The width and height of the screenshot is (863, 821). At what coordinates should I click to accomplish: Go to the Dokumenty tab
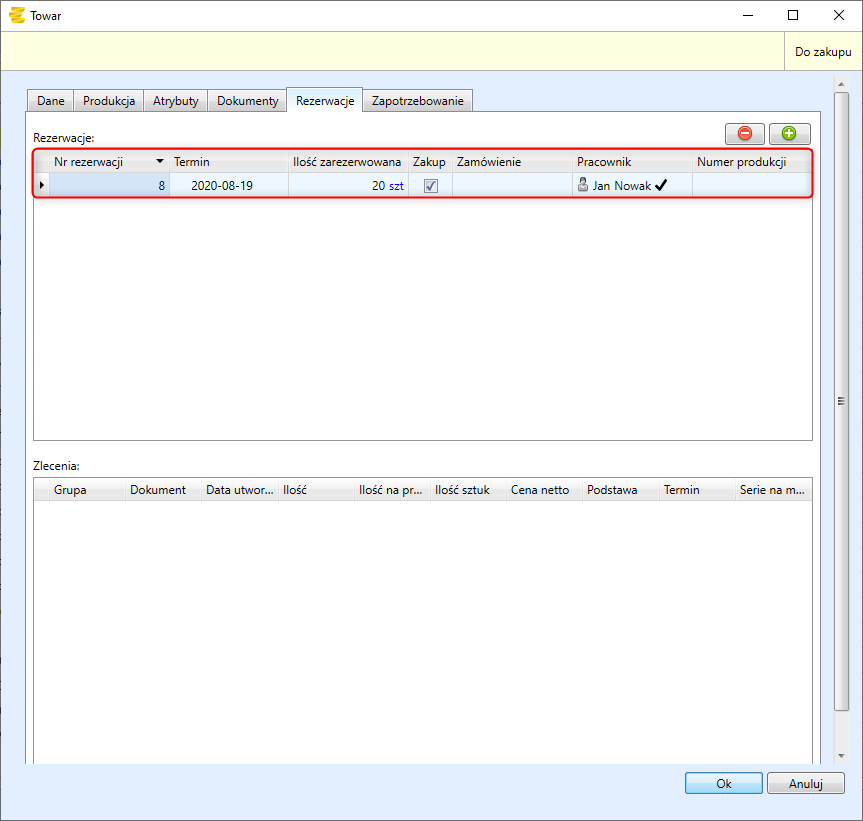pyautogui.click(x=247, y=101)
